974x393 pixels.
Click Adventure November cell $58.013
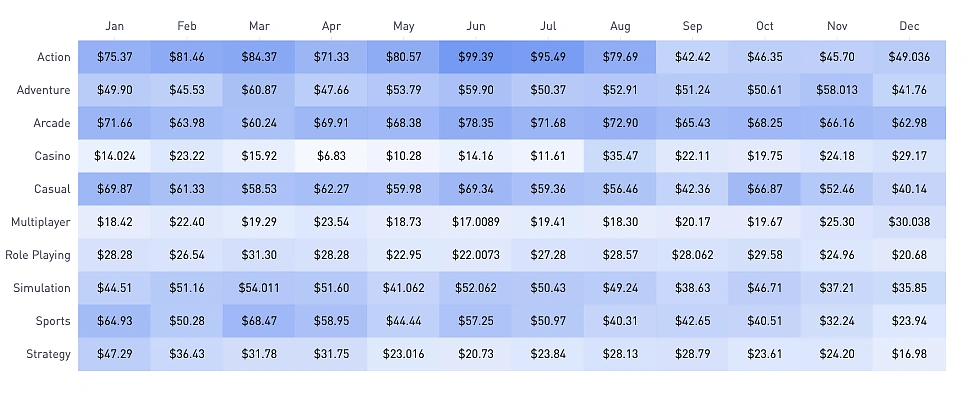coord(837,90)
